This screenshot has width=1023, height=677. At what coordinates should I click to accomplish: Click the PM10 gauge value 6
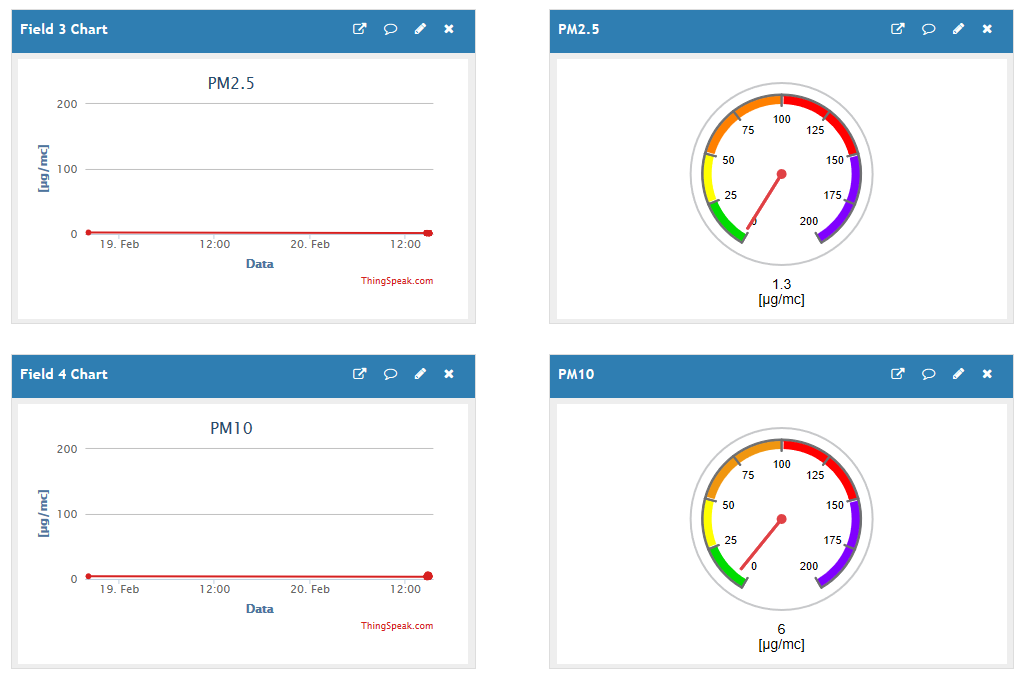(782, 629)
